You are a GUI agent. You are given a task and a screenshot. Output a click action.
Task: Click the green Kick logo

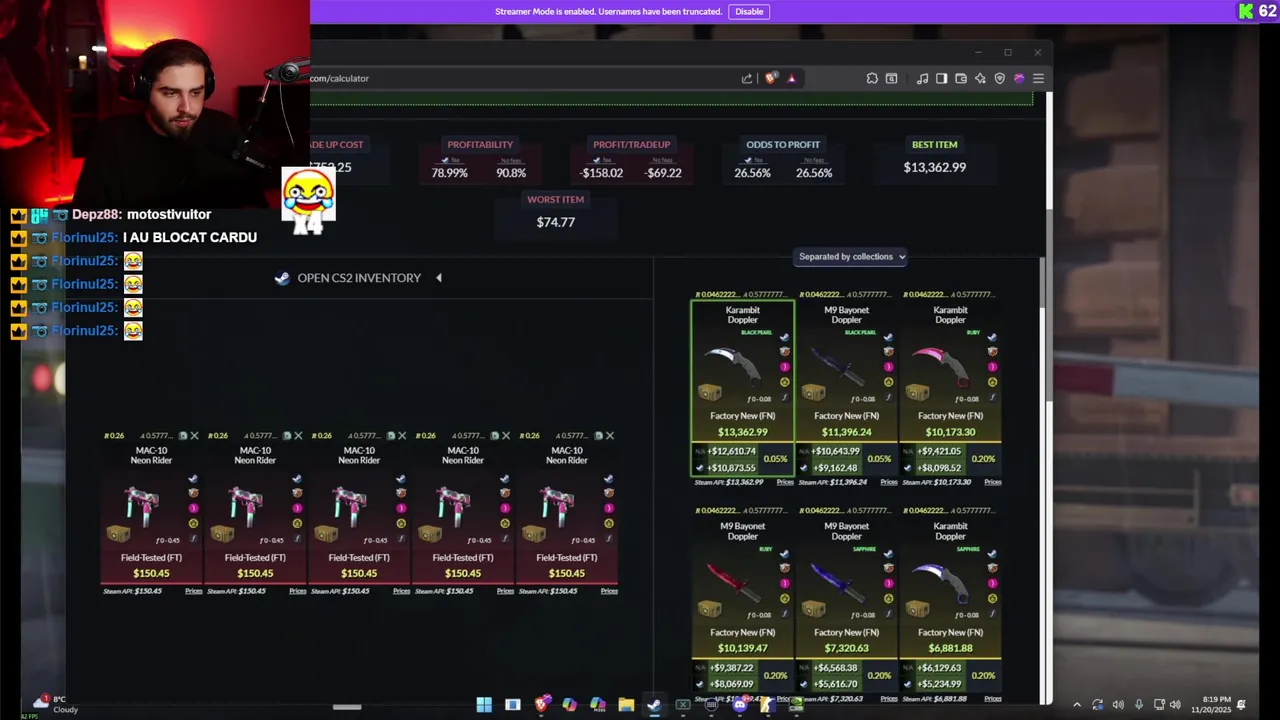coord(1246,12)
